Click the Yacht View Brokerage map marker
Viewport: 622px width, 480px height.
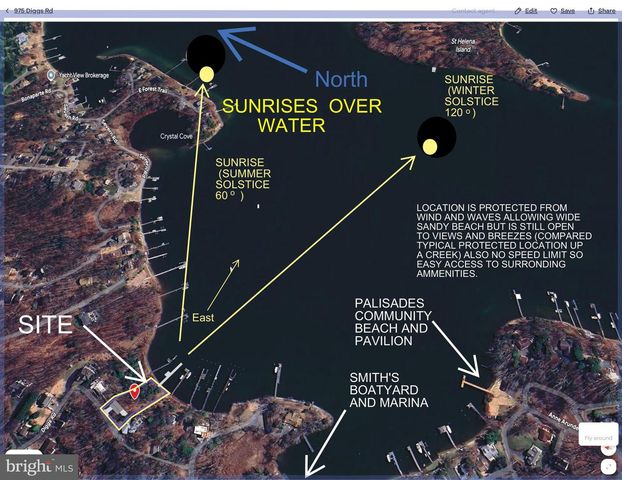pyautogui.click(x=50, y=75)
